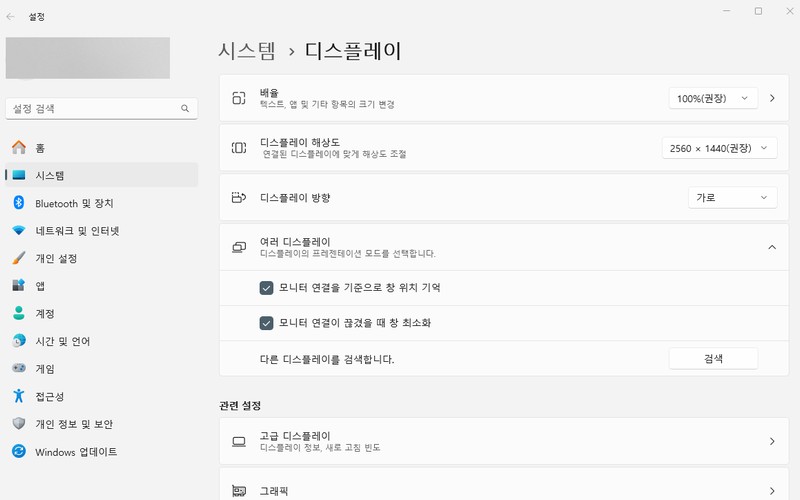This screenshot has width=800, height=500.
Task: Click the 홈 house icon
Action: pyautogui.click(x=19, y=147)
